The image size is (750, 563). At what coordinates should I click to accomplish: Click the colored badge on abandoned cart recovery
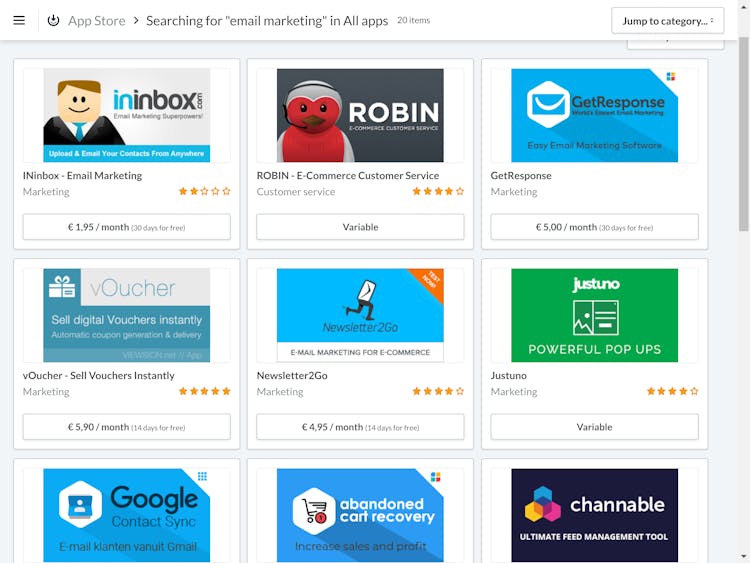coord(435,477)
